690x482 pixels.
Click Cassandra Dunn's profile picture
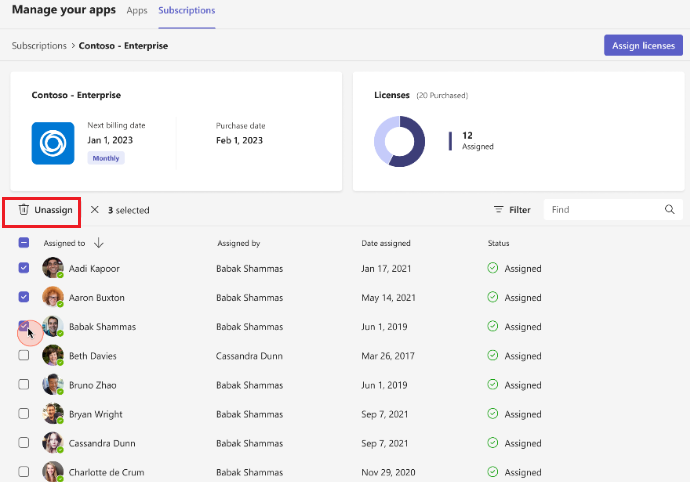pyautogui.click(x=52, y=443)
